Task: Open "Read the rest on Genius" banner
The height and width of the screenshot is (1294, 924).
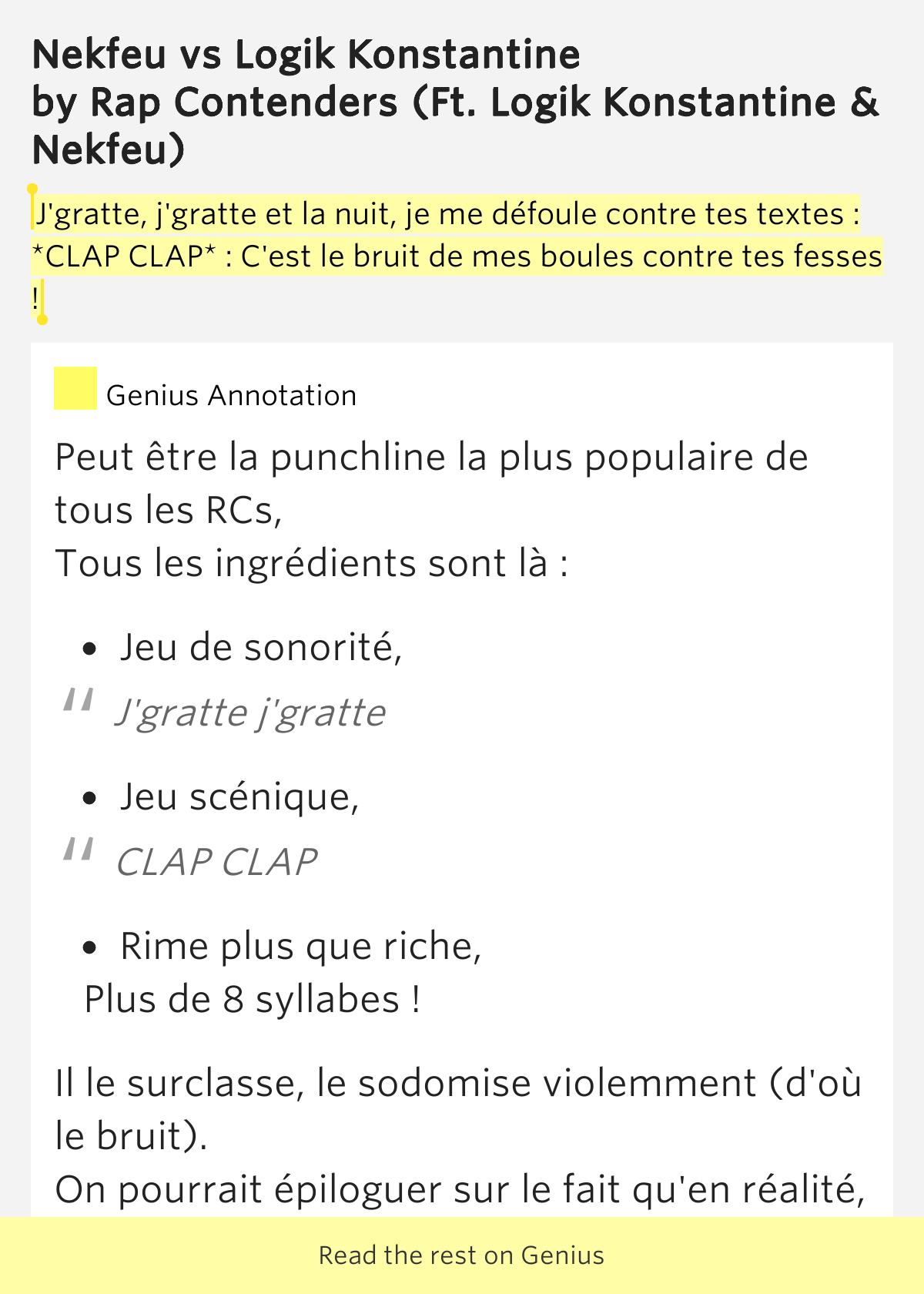Action: (x=462, y=1255)
